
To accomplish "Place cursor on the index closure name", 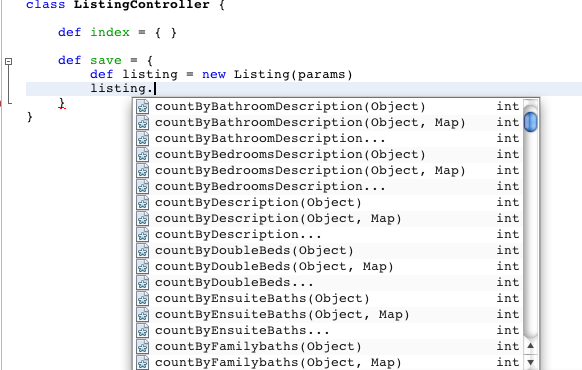I will point(110,32).
